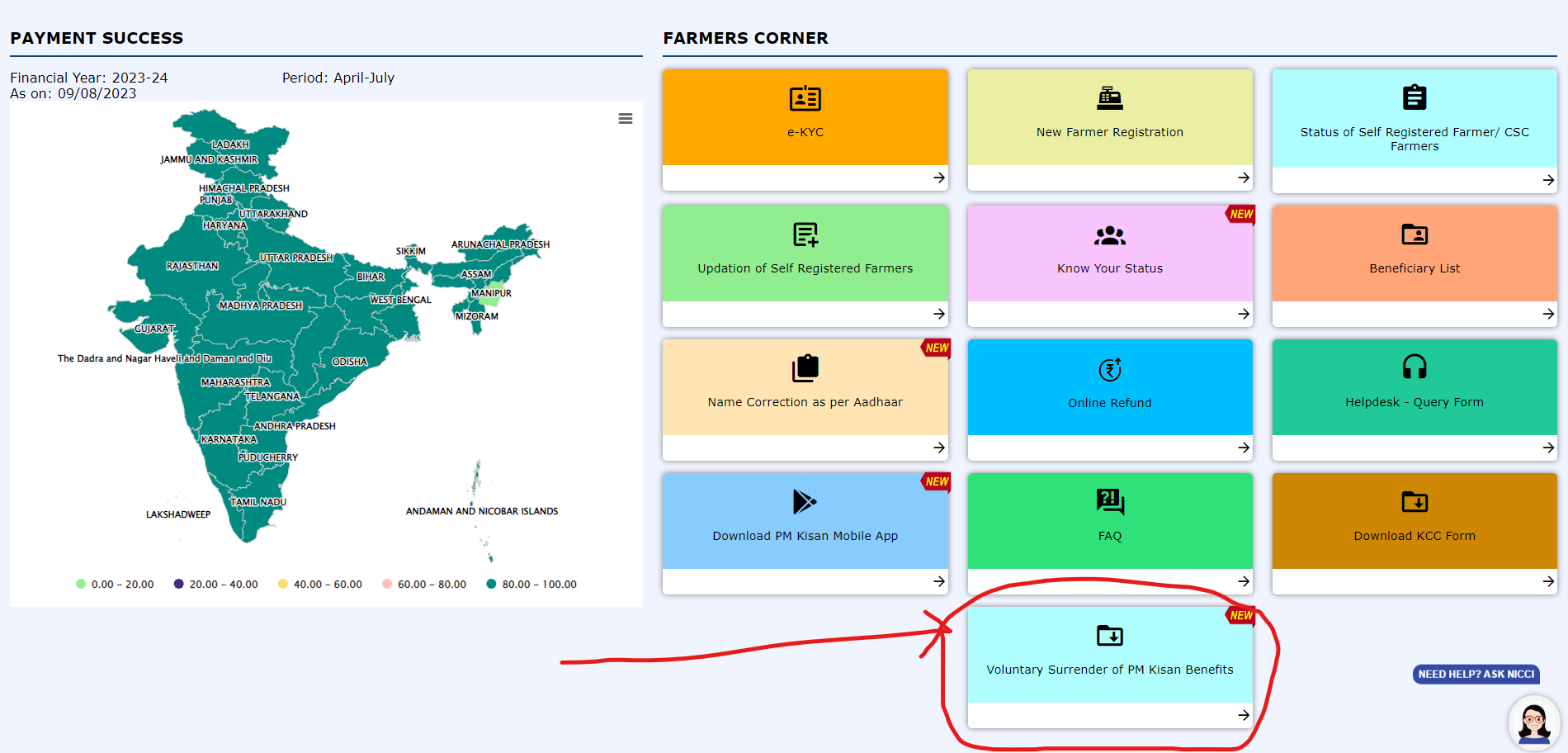Click the e-KYC ID card icon
Viewport: 1568px width, 753px height.
click(805, 99)
